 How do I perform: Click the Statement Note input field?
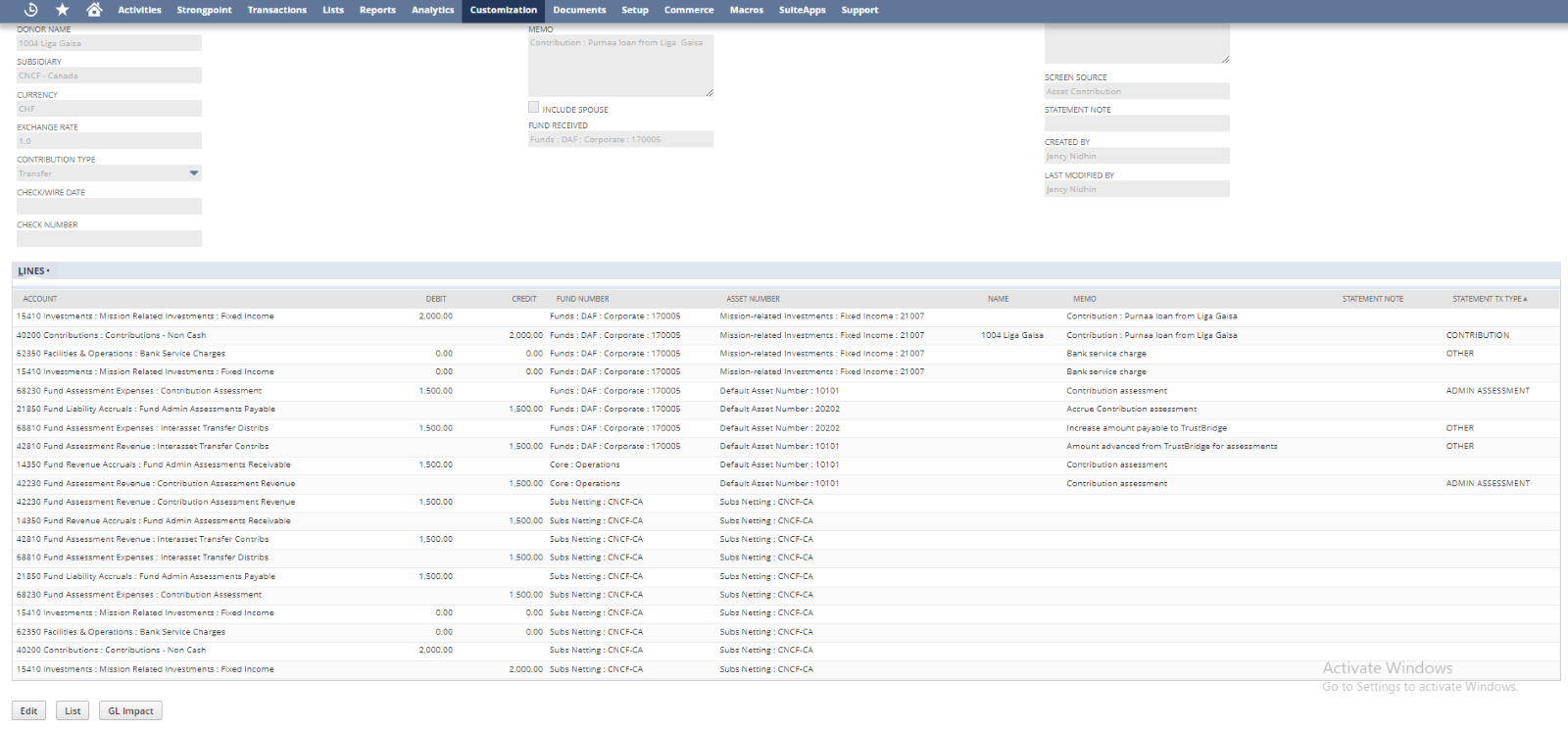[1136, 123]
